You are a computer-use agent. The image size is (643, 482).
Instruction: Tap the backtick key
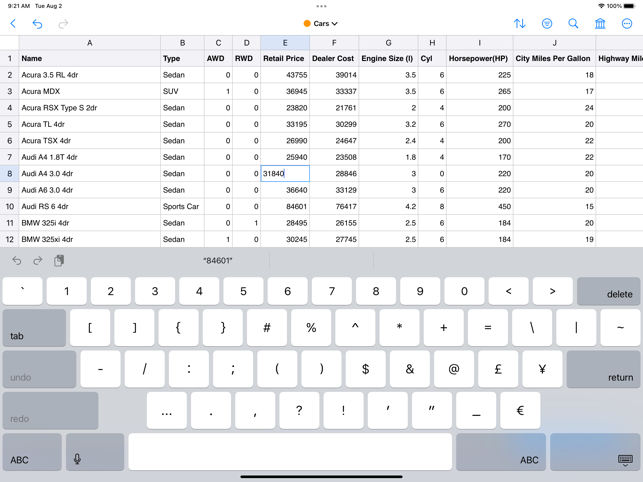tap(23, 291)
